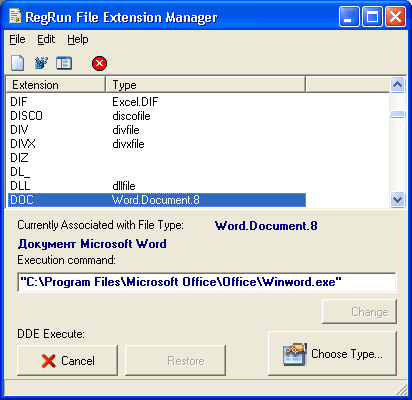Click the hand icon on Choose Type
The width and height of the screenshot is (412, 400).
coord(295,354)
